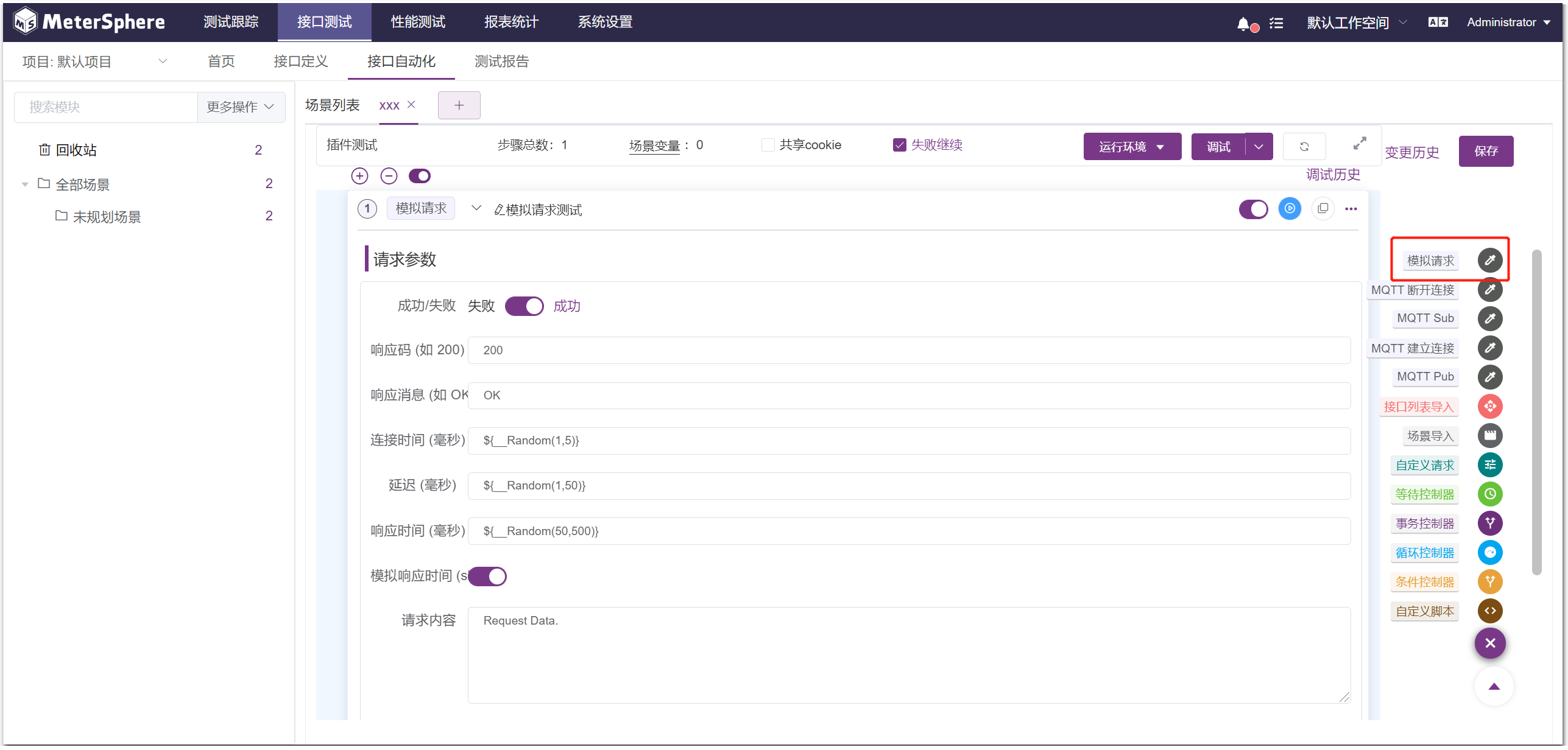
Task: Add a new scenario tab
Action: (x=459, y=105)
